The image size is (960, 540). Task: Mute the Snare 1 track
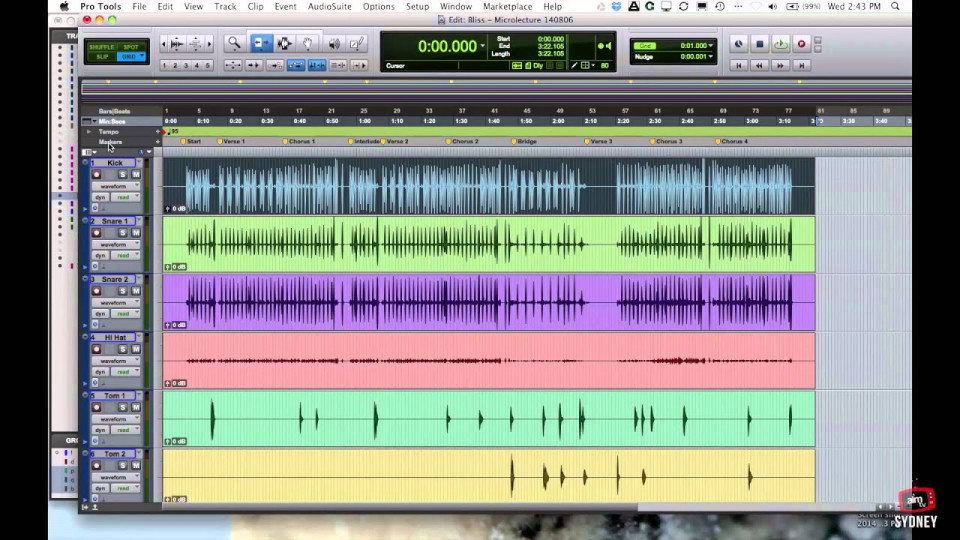click(136, 233)
